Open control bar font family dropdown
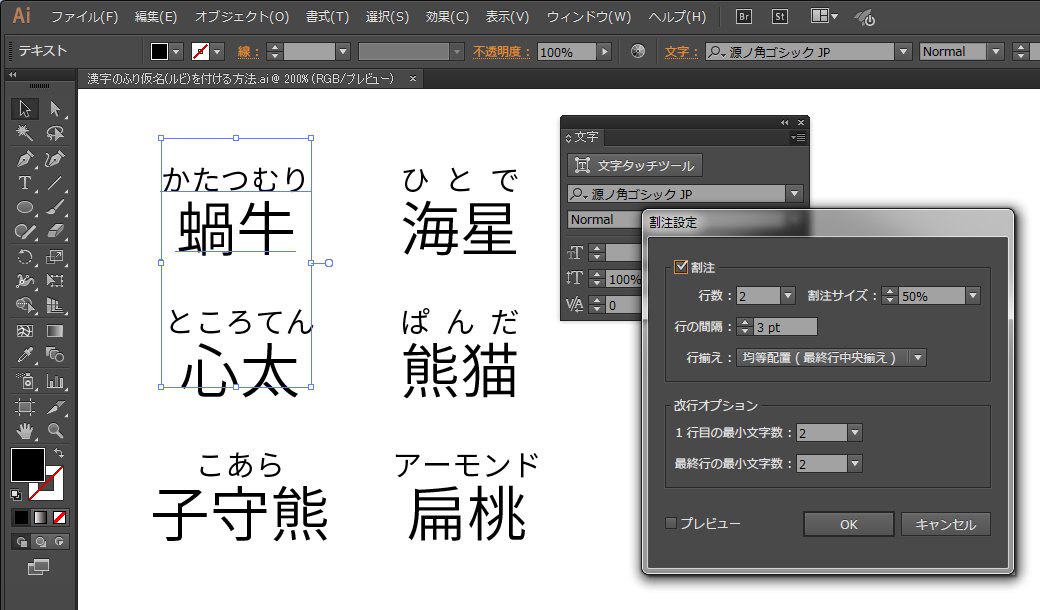 click(903, 52)
